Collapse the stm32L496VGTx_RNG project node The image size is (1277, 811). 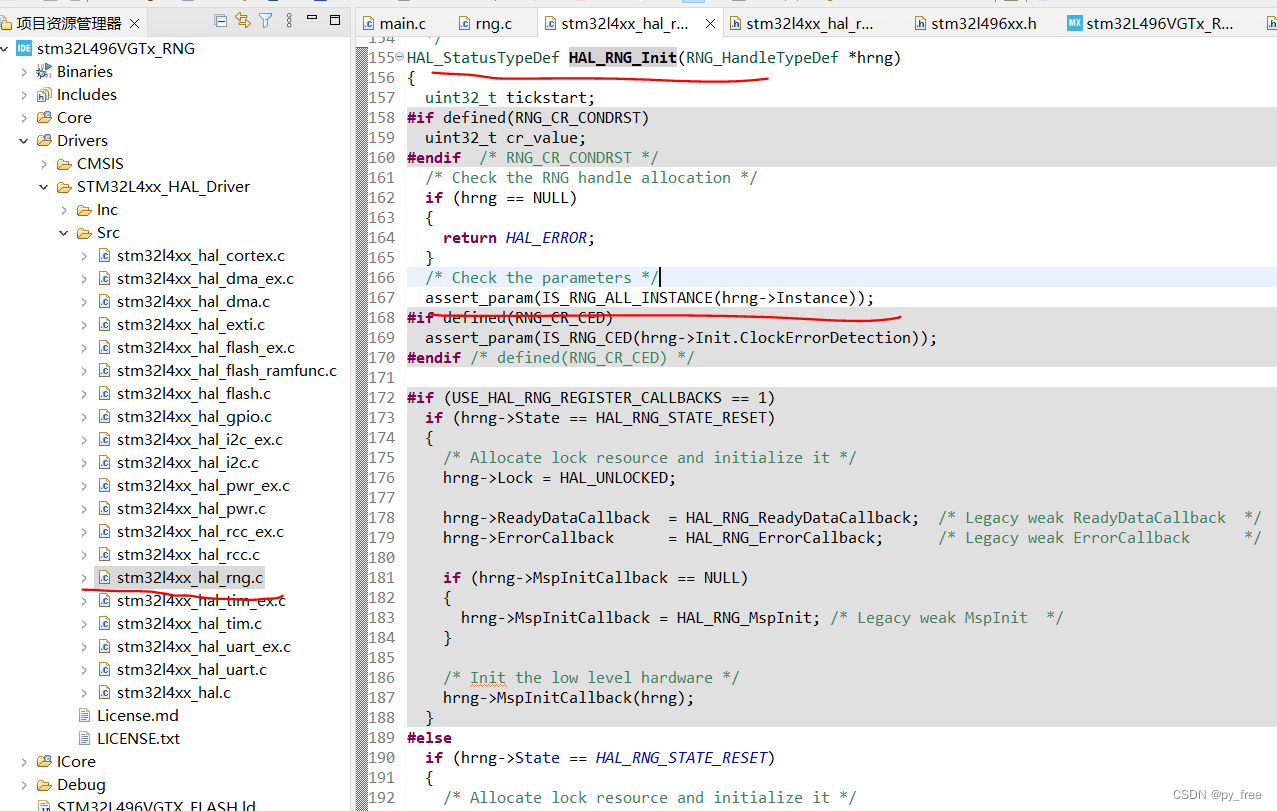point(5,48)
